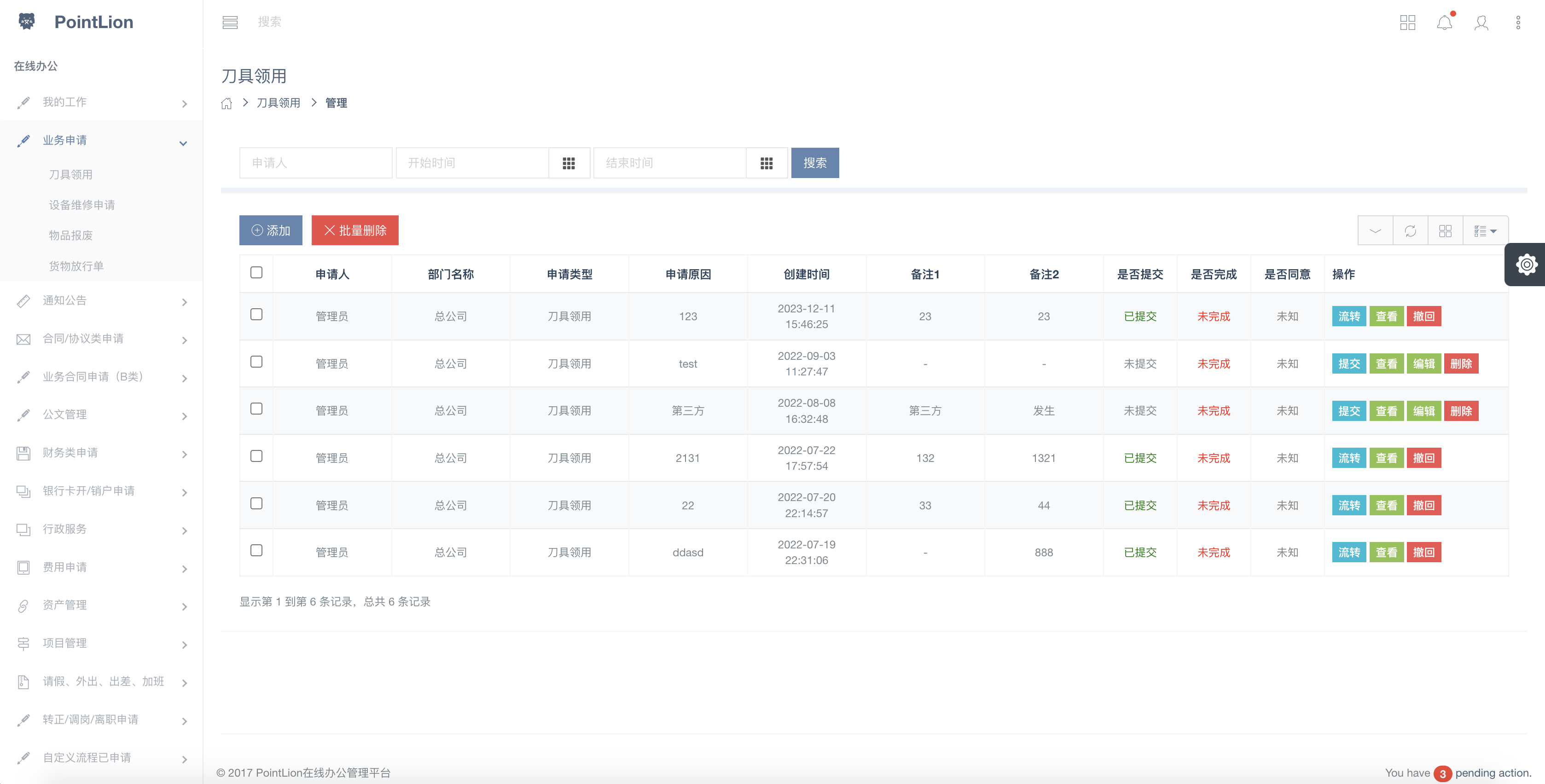This screenshot has height=784, width=1545.
Task: Click 删除 for the test row
Action: 1460,364
